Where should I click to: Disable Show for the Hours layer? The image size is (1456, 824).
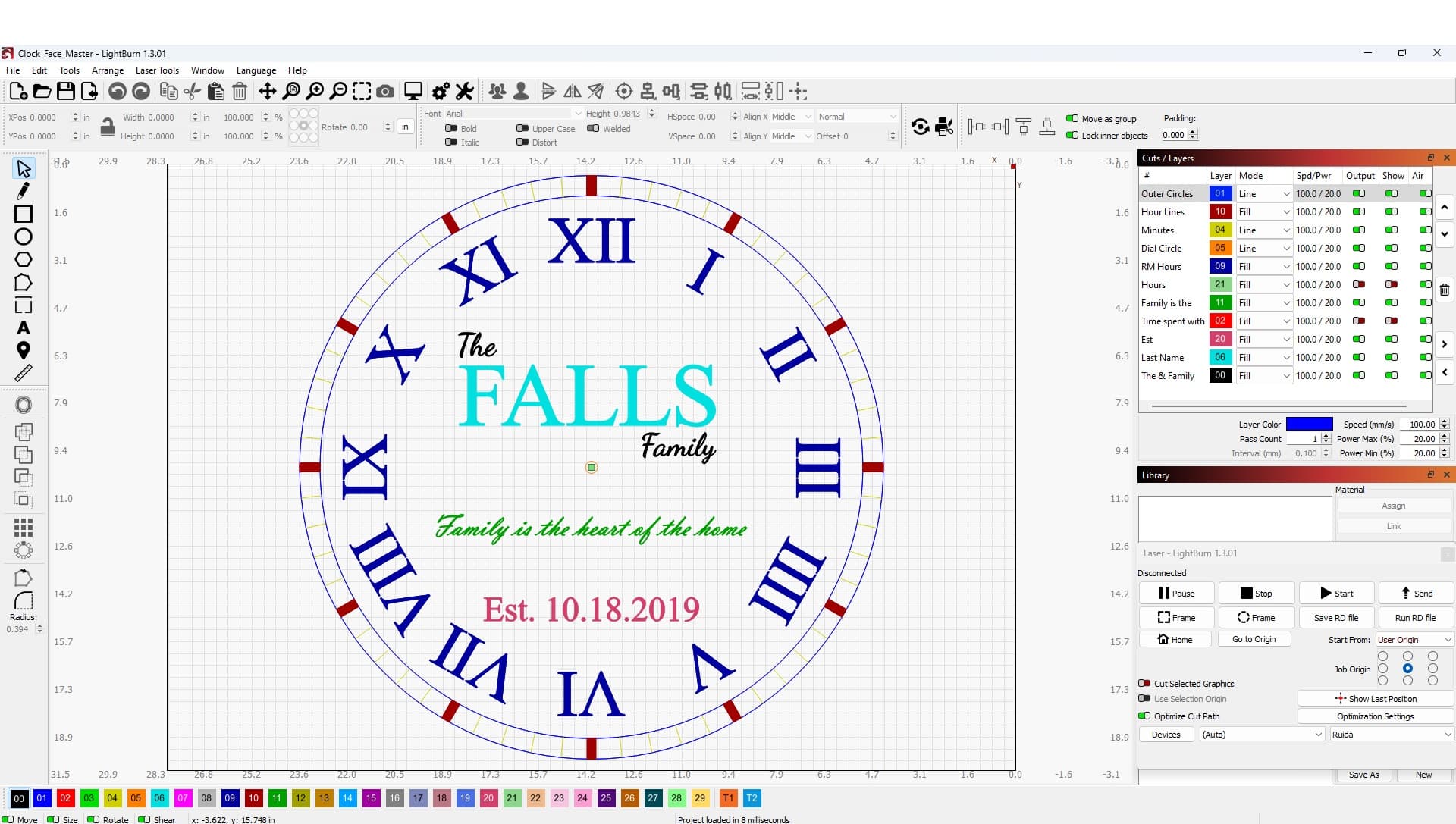[x=1391, y=284]
